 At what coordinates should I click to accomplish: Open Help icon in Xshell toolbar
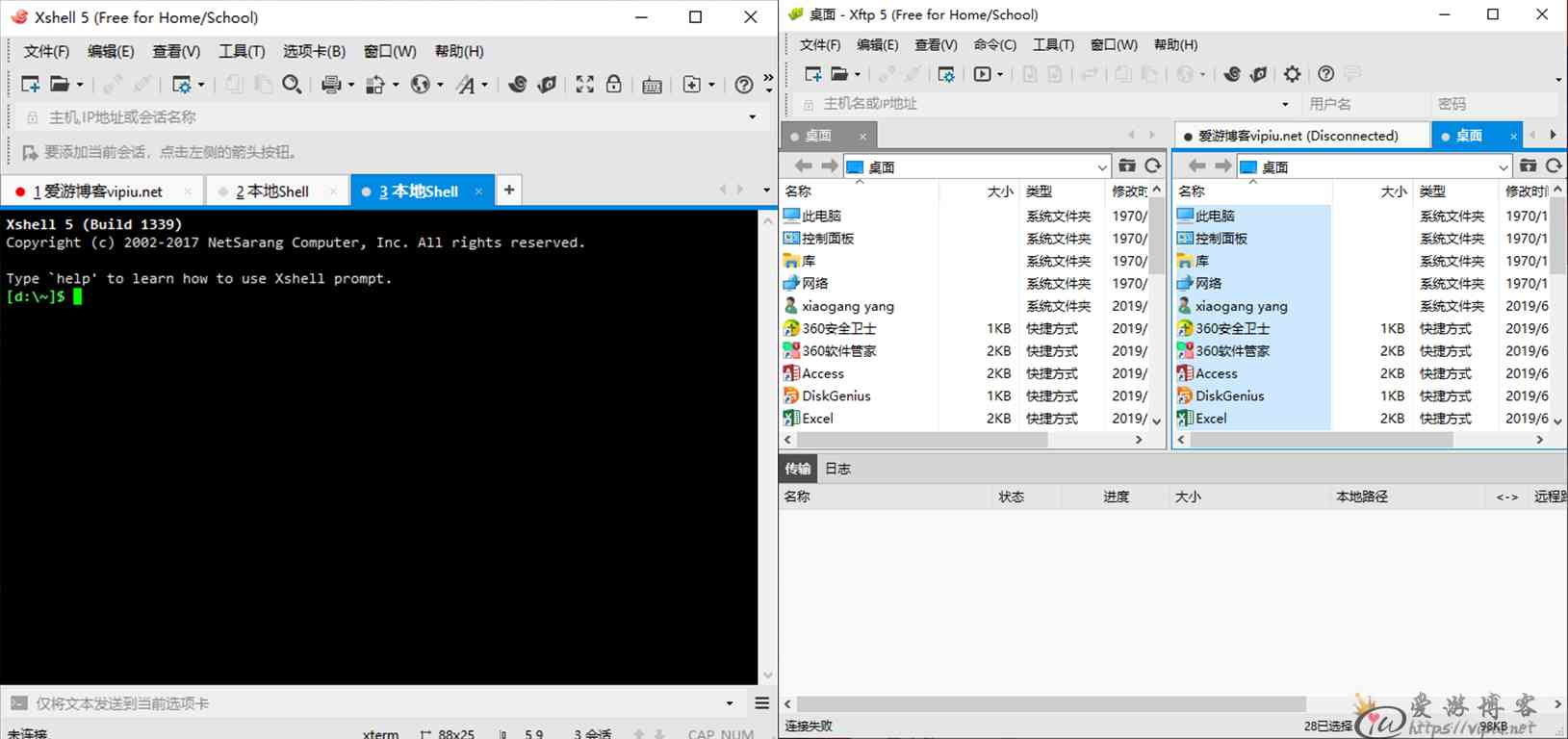[743, 85]
